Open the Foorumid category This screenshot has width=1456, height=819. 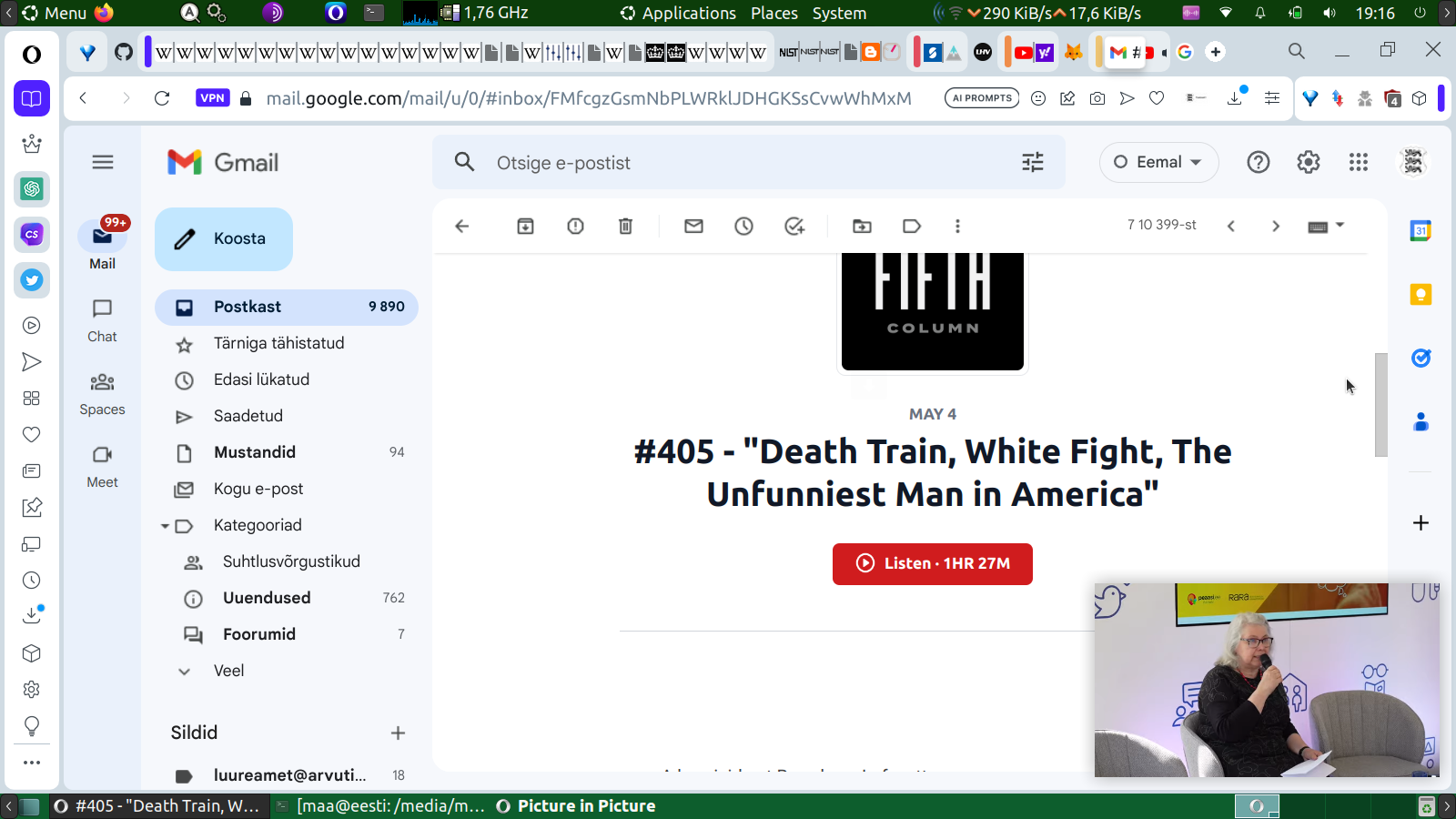pyautogui.click(x=287, y=634)
